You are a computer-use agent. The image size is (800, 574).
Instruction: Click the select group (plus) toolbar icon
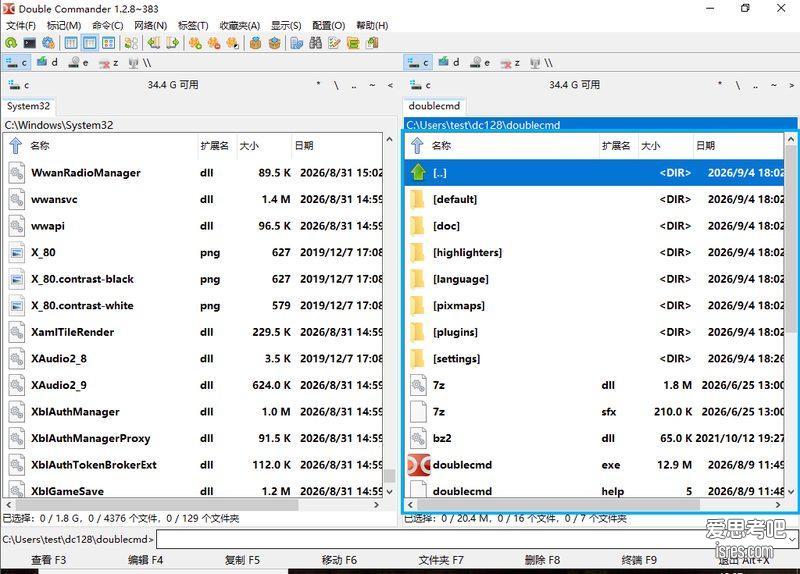click(x=195, y=43)
